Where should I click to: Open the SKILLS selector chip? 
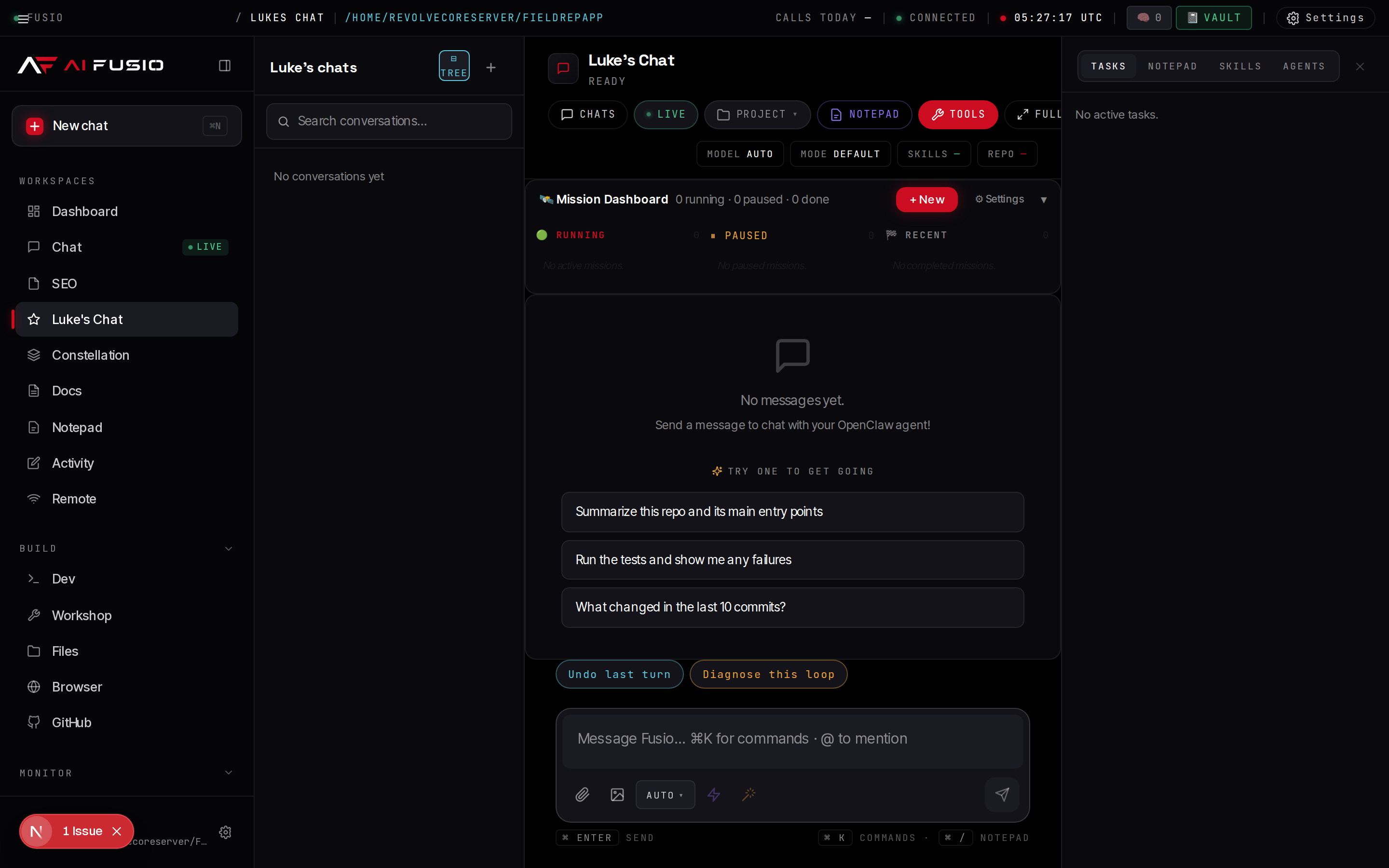coord(934,154)
